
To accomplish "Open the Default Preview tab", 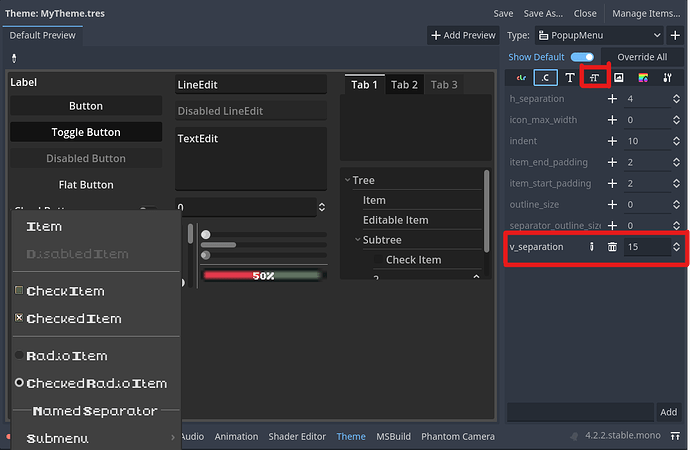I will [x=42, y=35].
